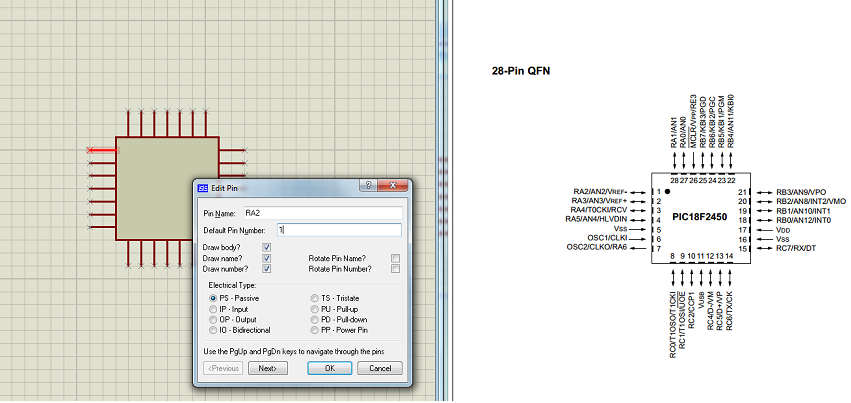Click the PIC18F2450 chip label
Viewport: 851px width, 403px height.
(x=700, y=218)
